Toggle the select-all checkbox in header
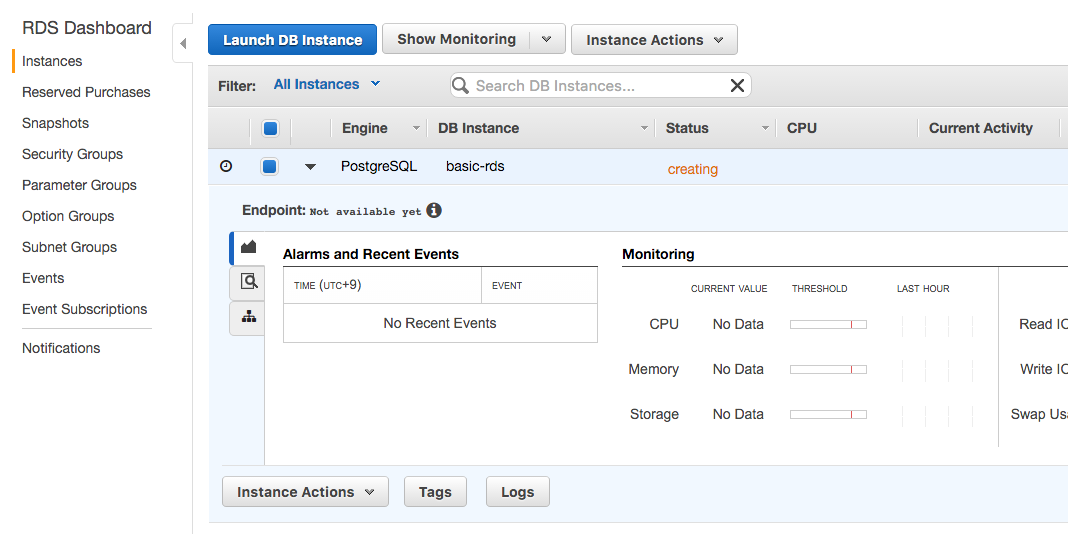Screen dimensions: 1068x534 [270, 128]
